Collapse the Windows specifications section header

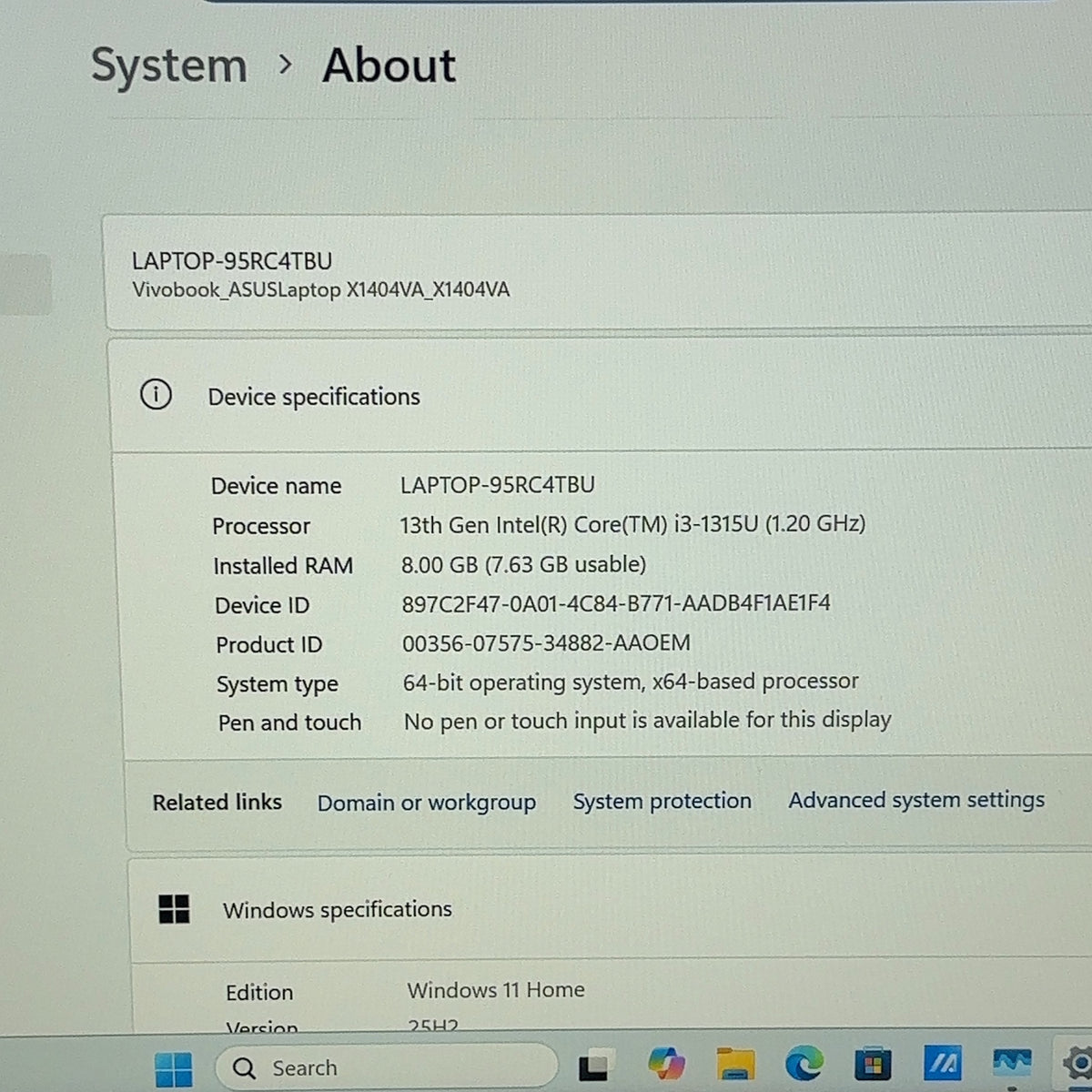pos(610,910)
